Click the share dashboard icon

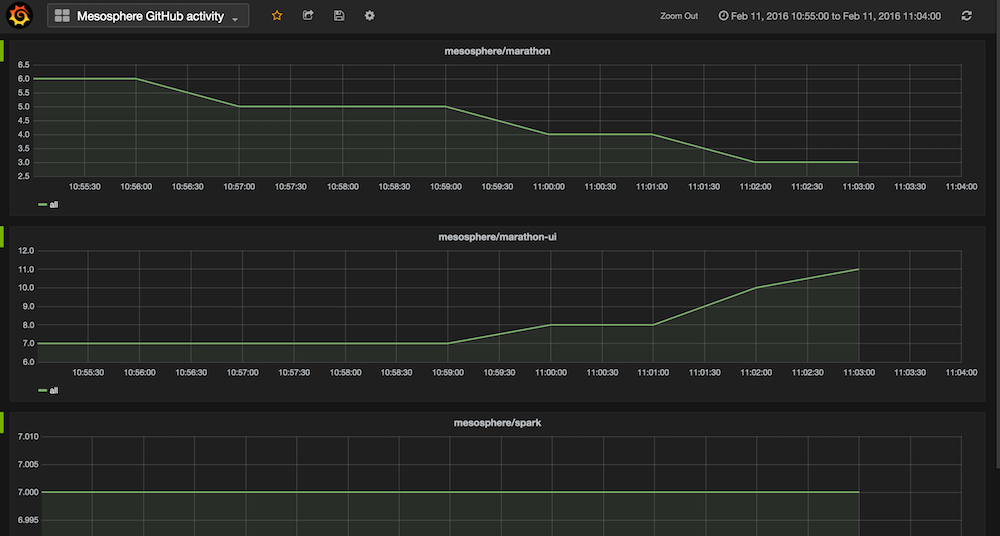click(x=308, y=15)
